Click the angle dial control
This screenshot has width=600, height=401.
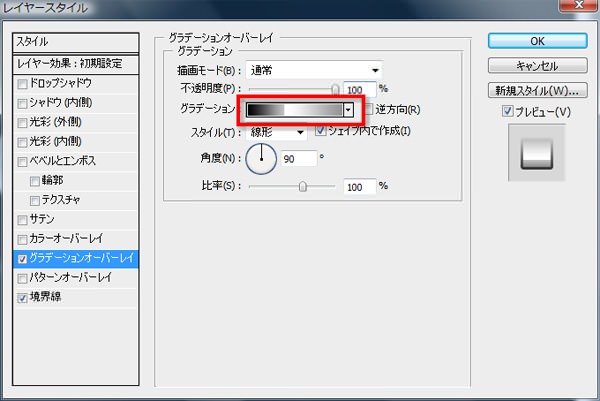(x=262, y=157)
